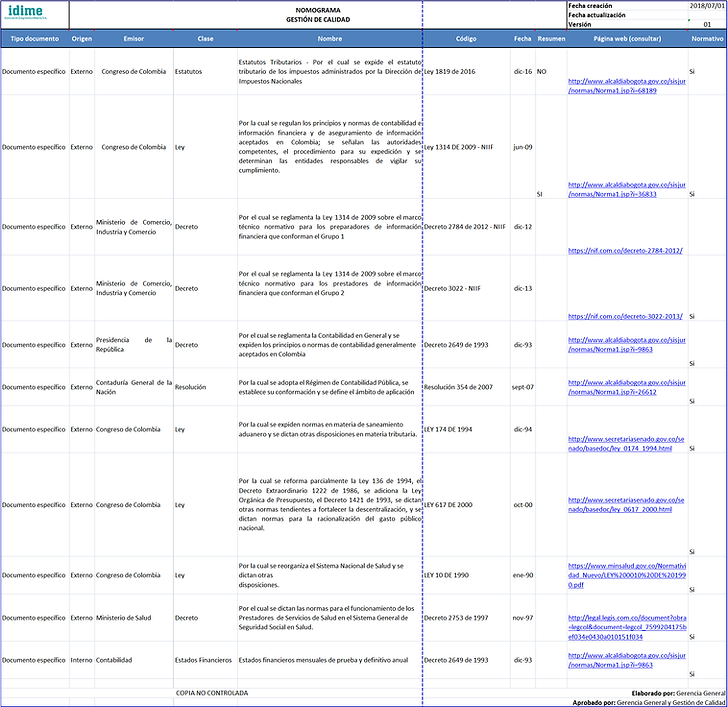Image resolution: width=728 pixels, height=707 pixels.
Task: Open the Norma1.jsp?i=9863 link in the Presidencia row
Action: pyautogui.click(x=627, y=344)
